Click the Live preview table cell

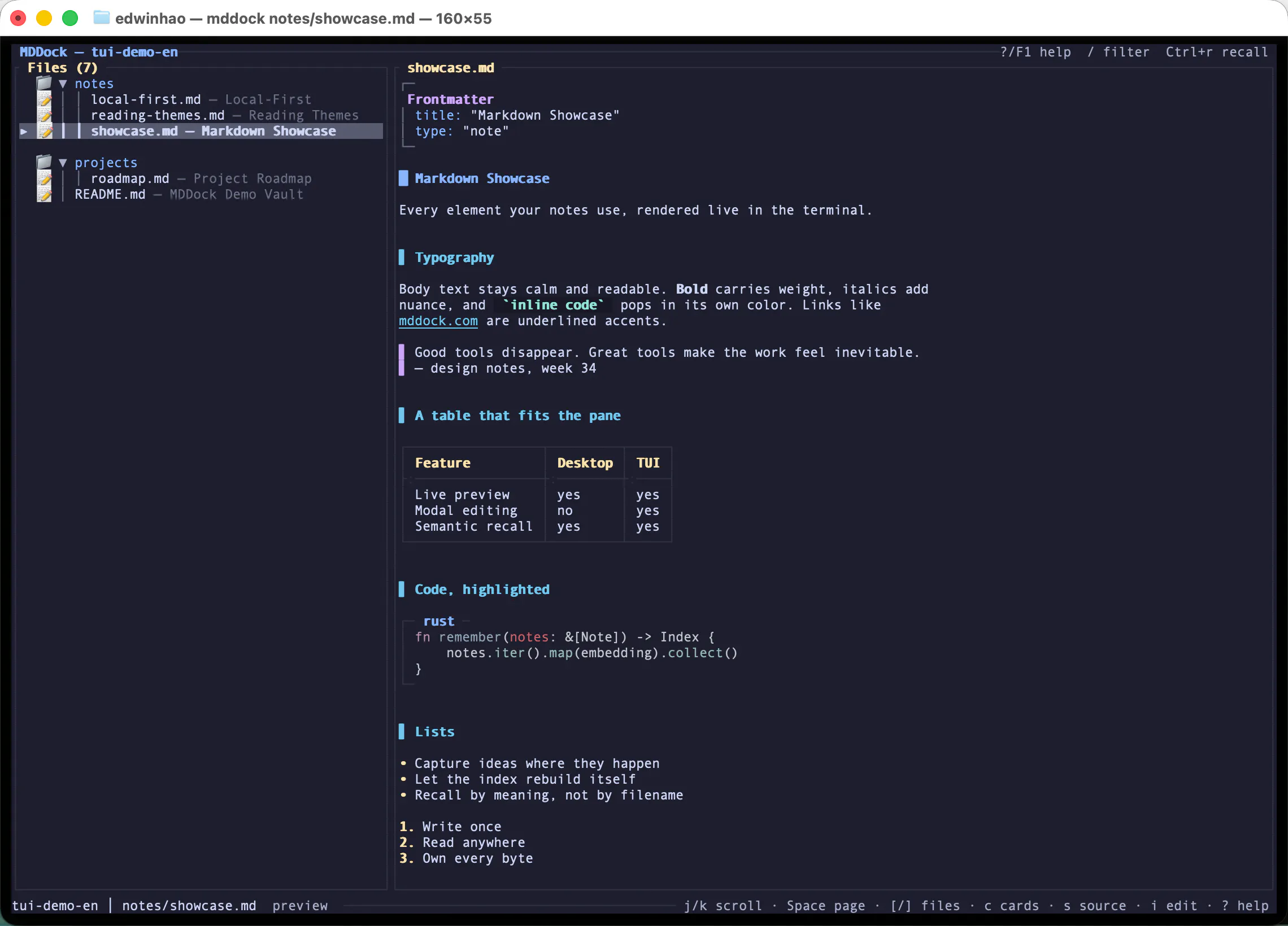point(462,495)
